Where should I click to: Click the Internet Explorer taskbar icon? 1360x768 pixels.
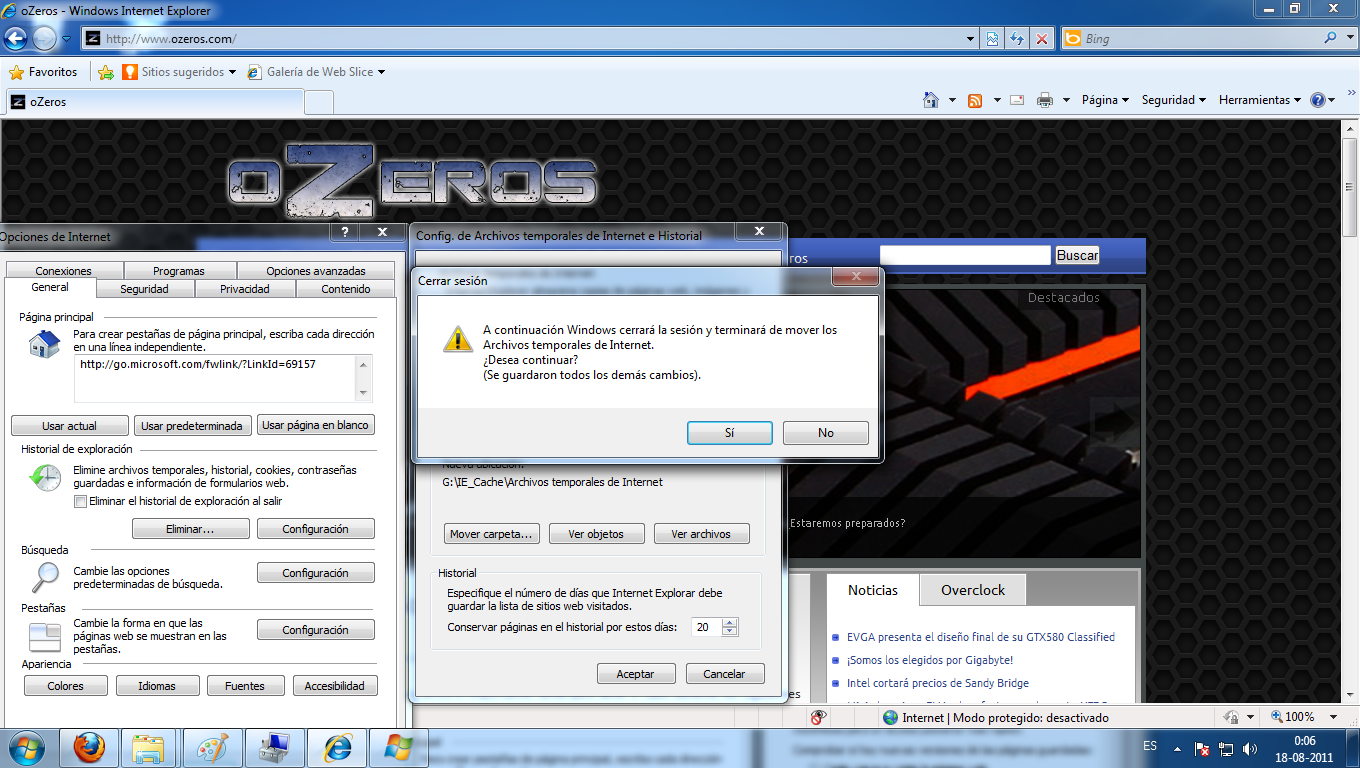coord(337,748)
